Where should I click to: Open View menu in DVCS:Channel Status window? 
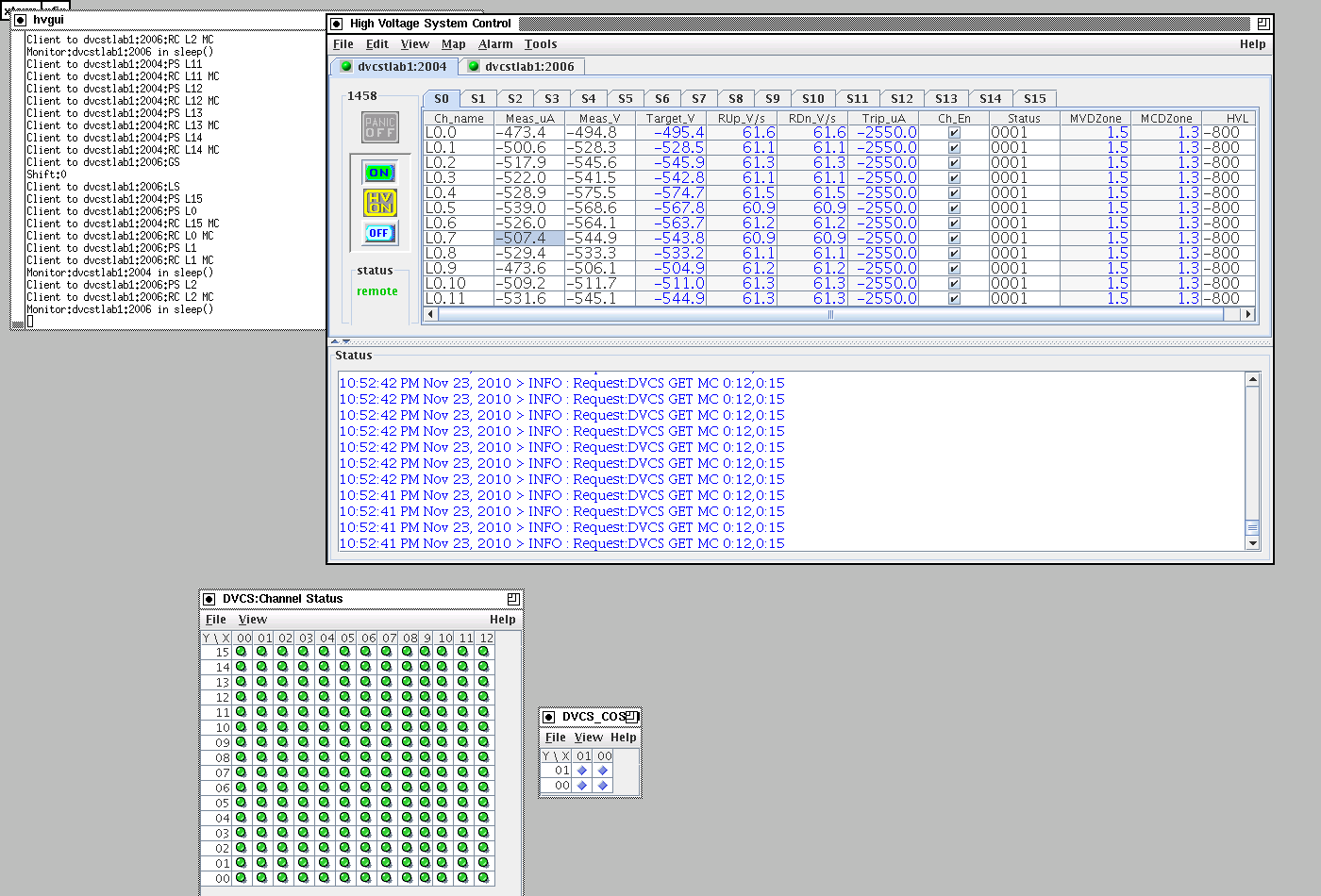click(252, 620)
